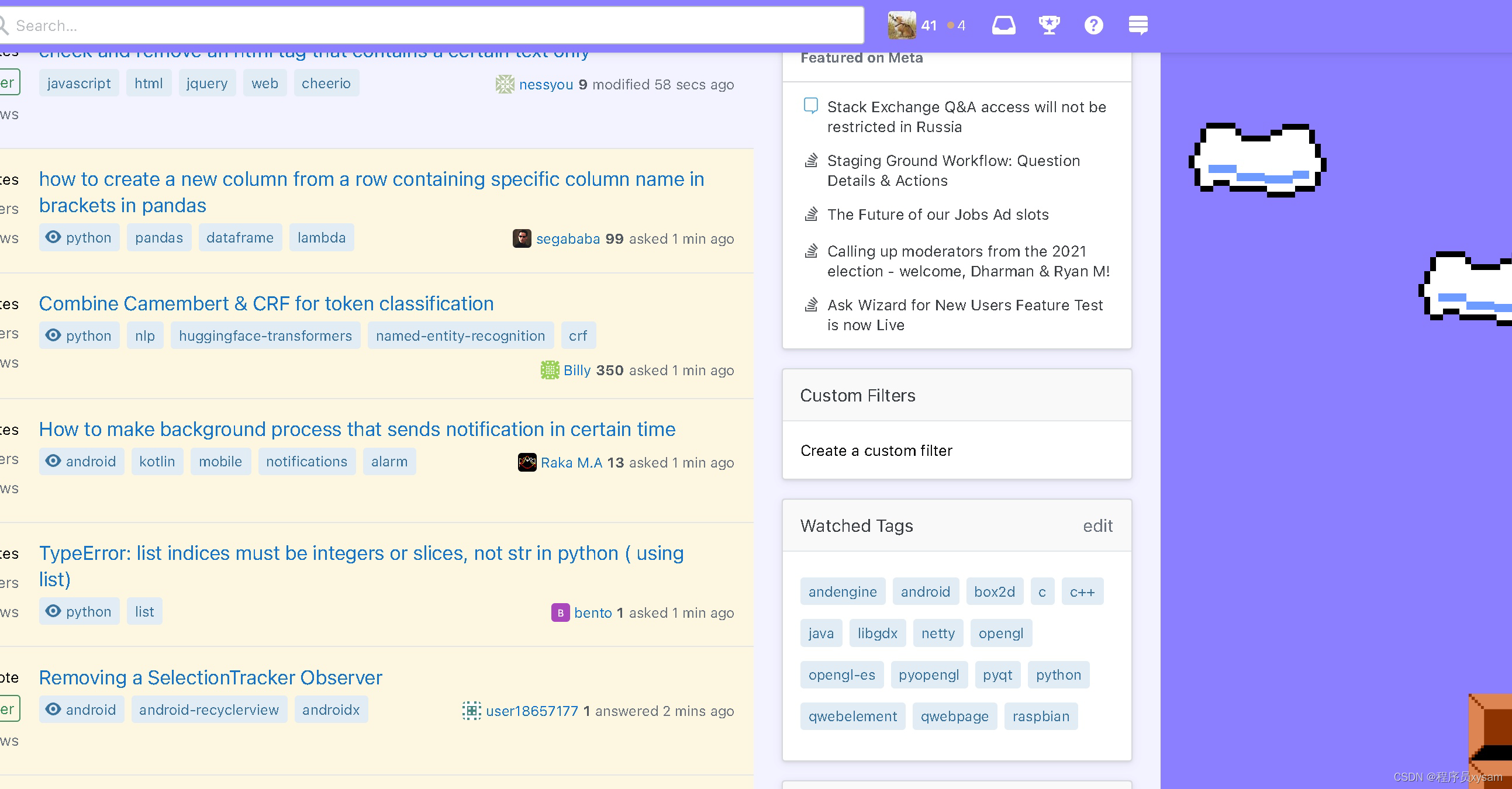Click Billy's user avatar
1512x789 pixels.
coord(550,370)
